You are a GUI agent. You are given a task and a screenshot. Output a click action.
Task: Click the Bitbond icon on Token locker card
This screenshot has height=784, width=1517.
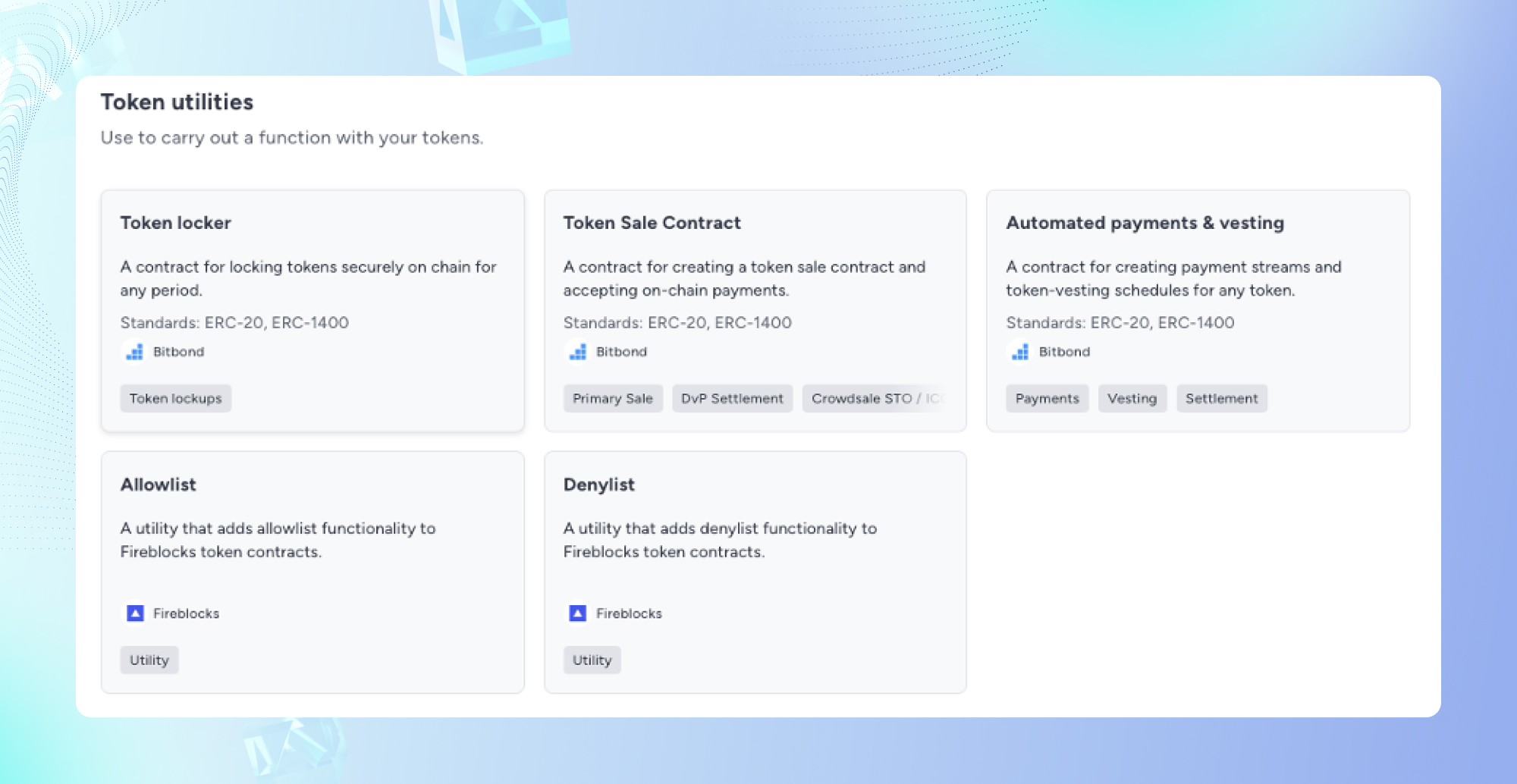pos(134,351)
